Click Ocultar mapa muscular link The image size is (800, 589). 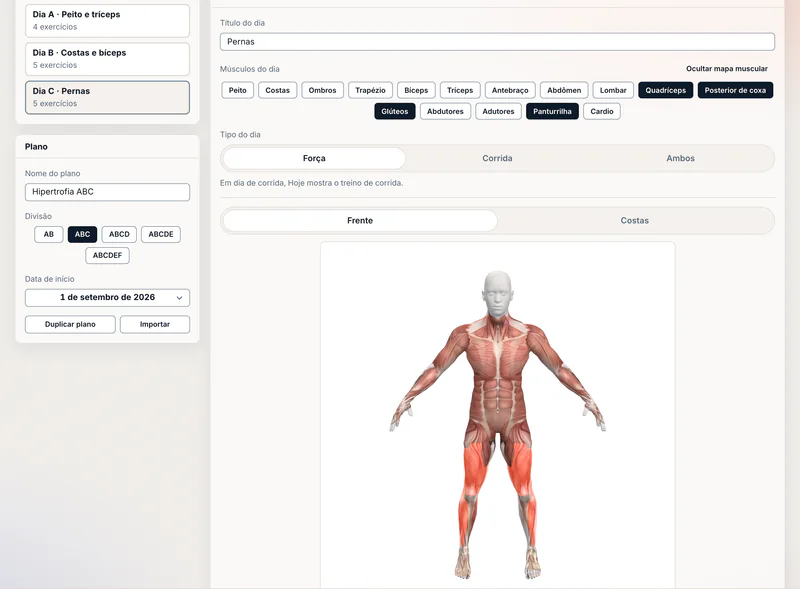coord(727,68)
